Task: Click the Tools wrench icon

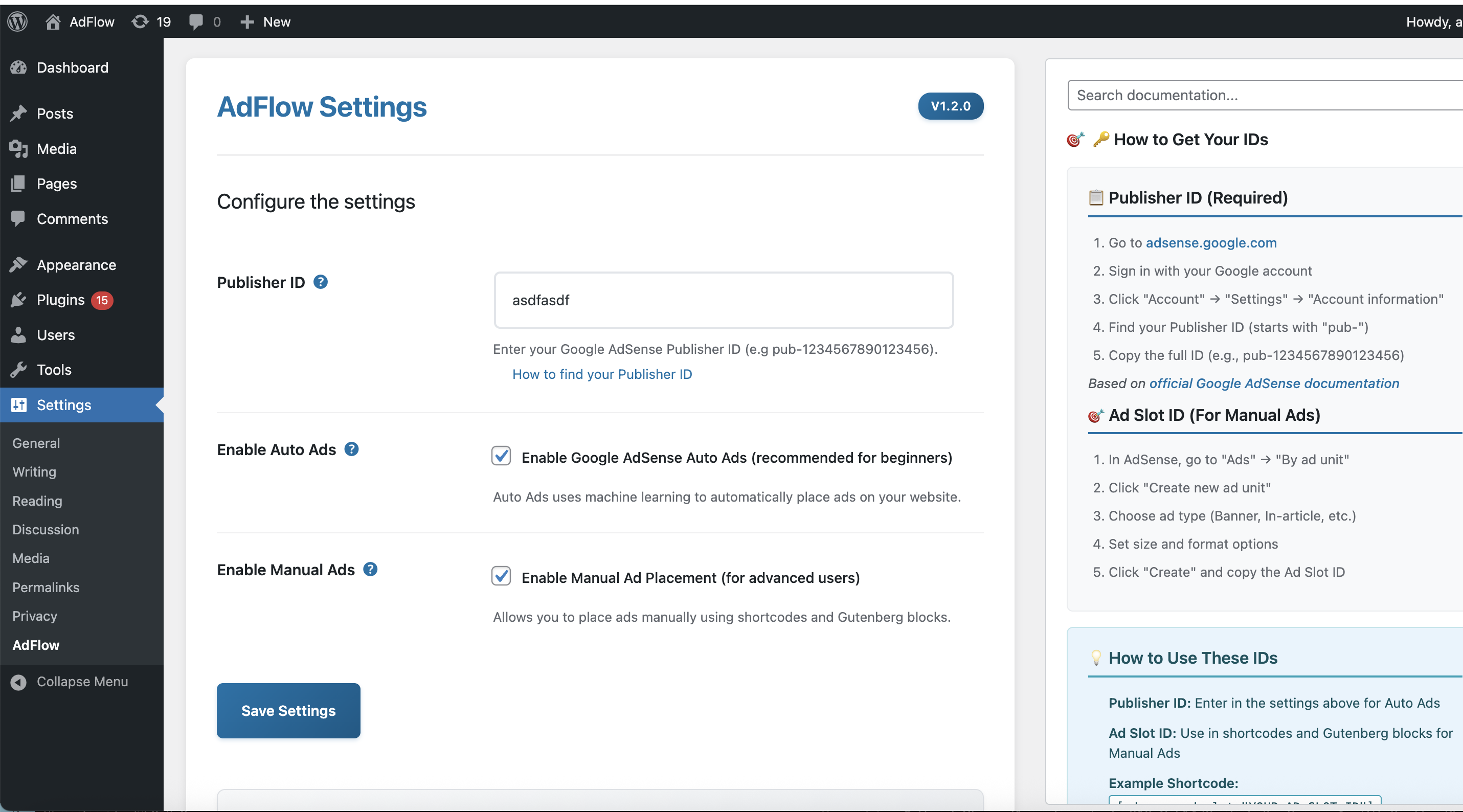Action: click(x=18, y=370)
